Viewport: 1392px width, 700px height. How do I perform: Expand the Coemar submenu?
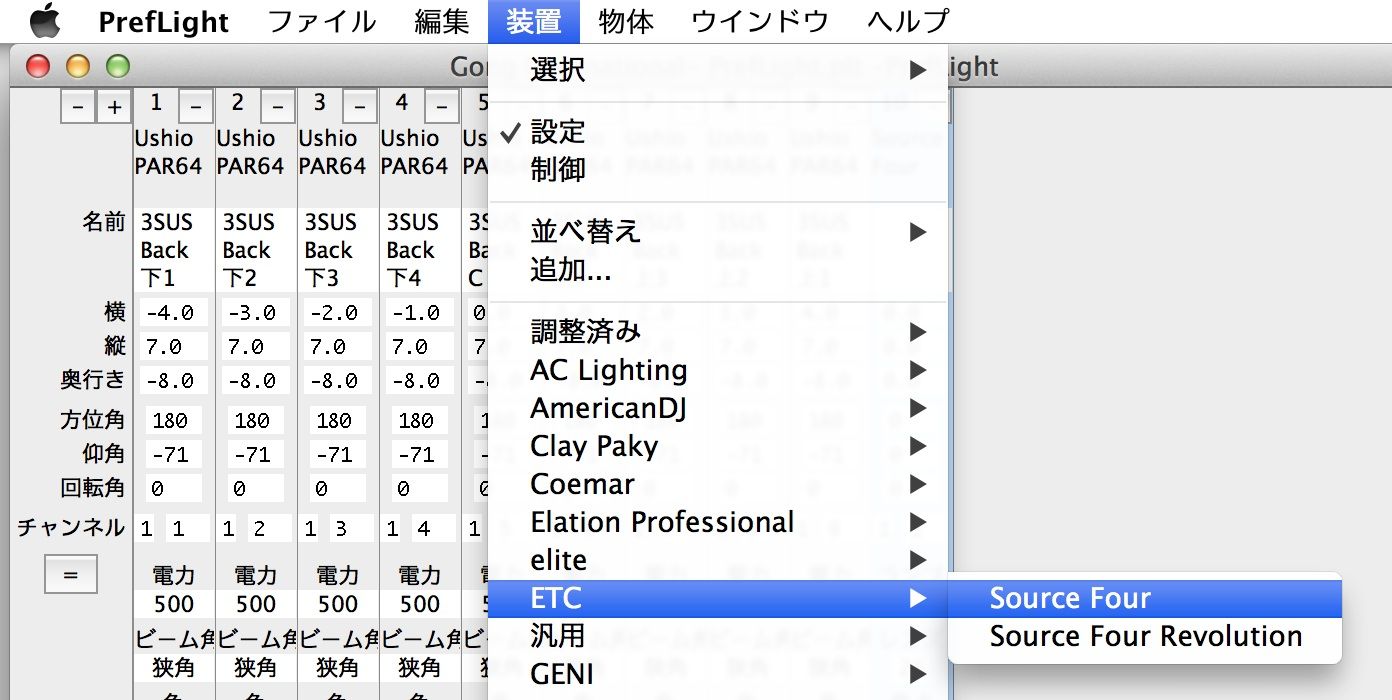coord(718,484)
